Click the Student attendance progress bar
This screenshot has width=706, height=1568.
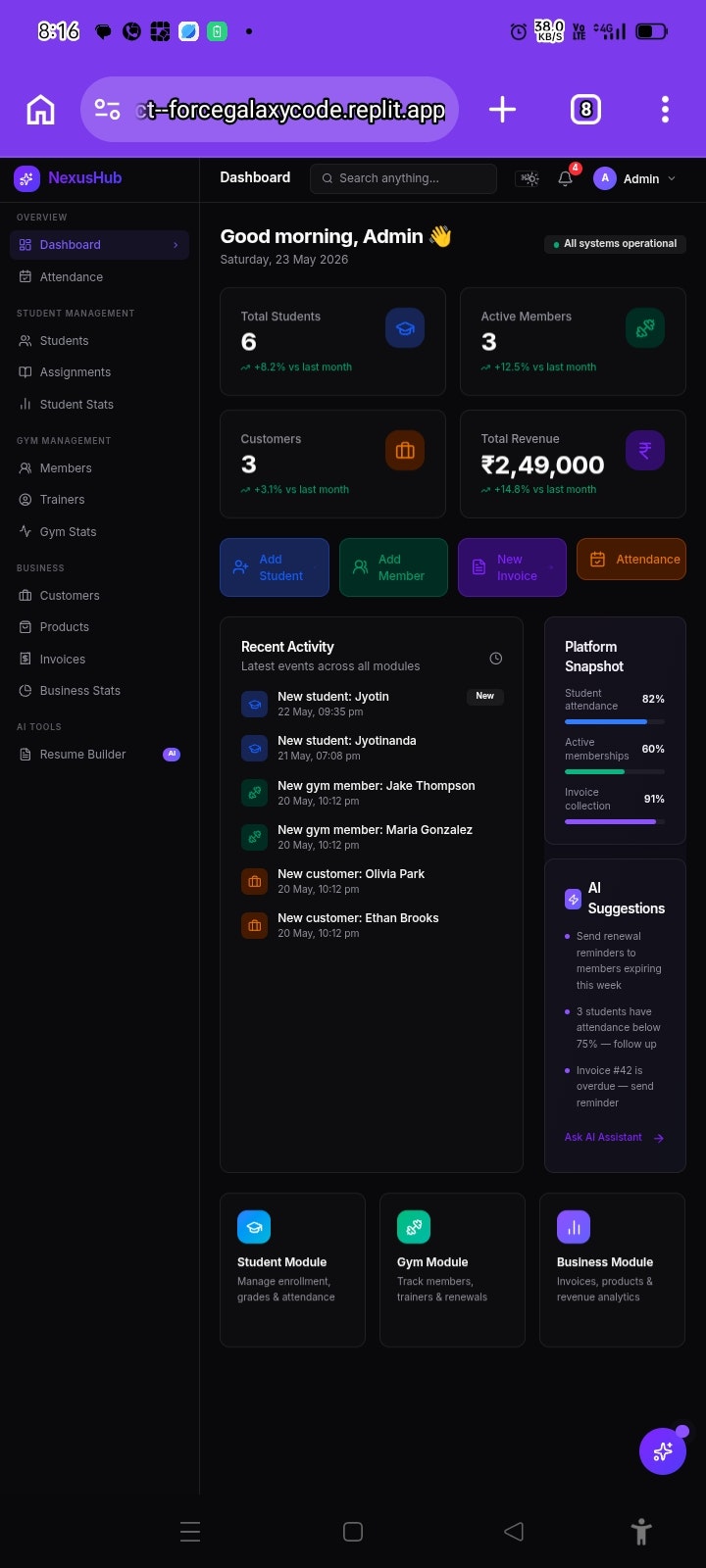pyautogui.click(x=615, y=721)
